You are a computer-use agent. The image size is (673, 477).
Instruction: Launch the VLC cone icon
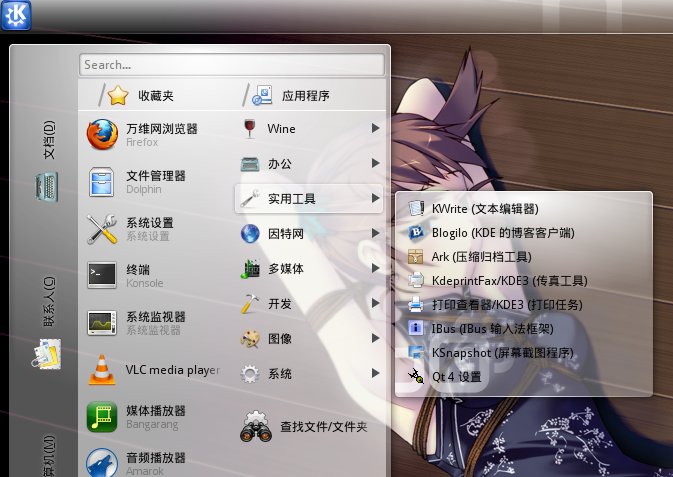click(x=102, y=370)
